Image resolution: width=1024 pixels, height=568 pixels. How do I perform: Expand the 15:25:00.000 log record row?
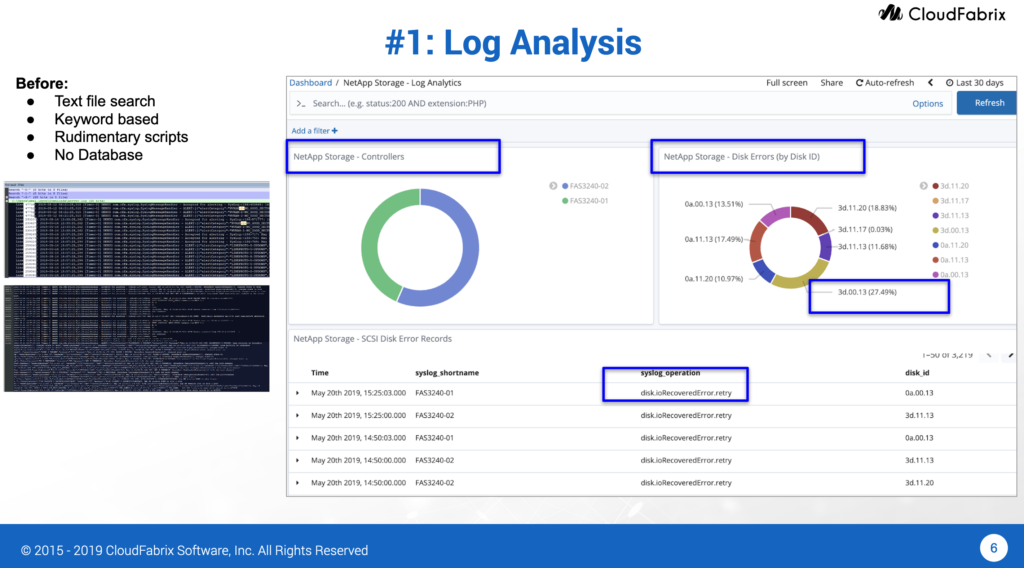(x=298, y=415)
